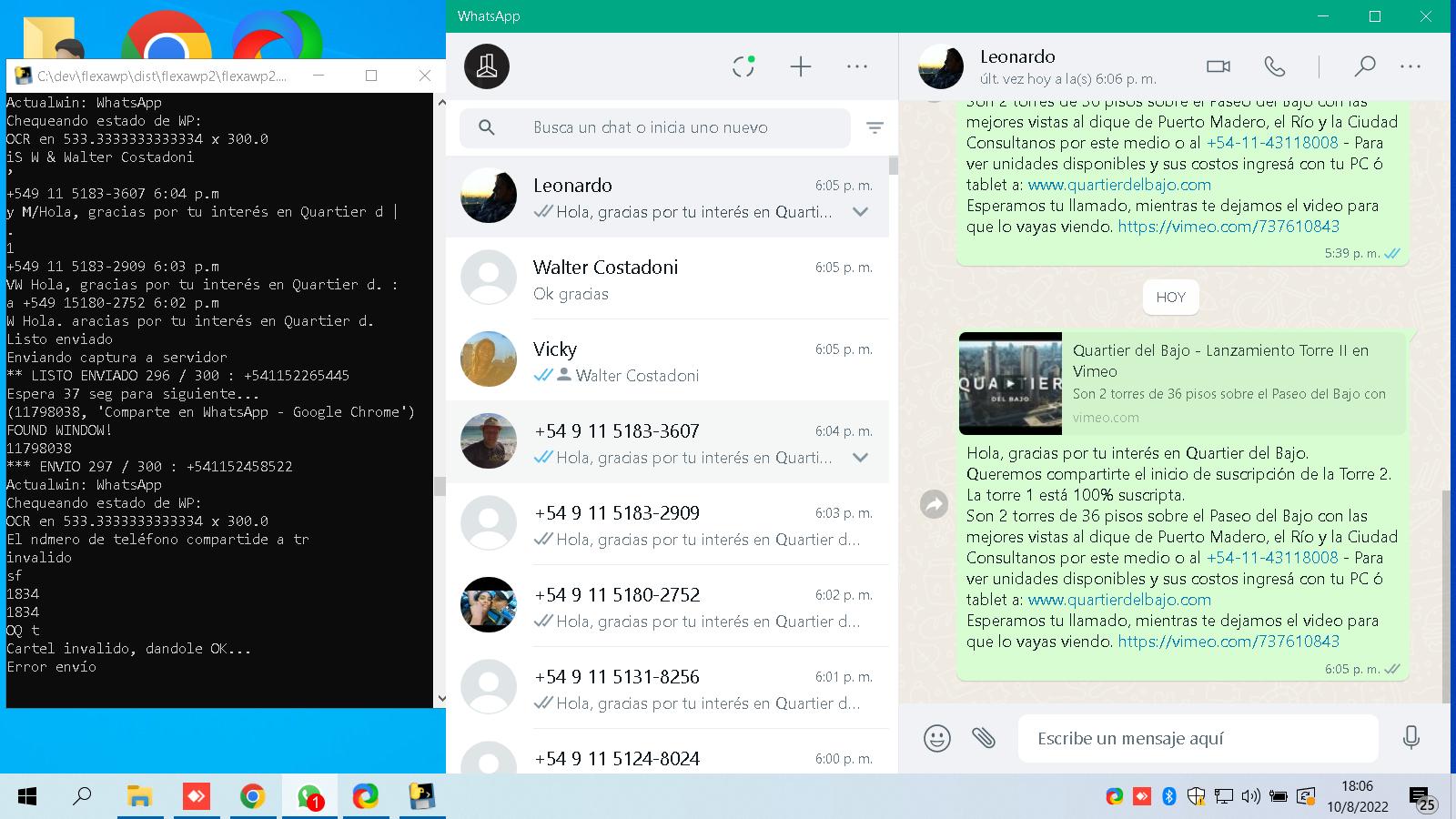Switch to WhatsApp taskbar icon
The height and width of the screenshot is (819, 1456).
[309, 797]
